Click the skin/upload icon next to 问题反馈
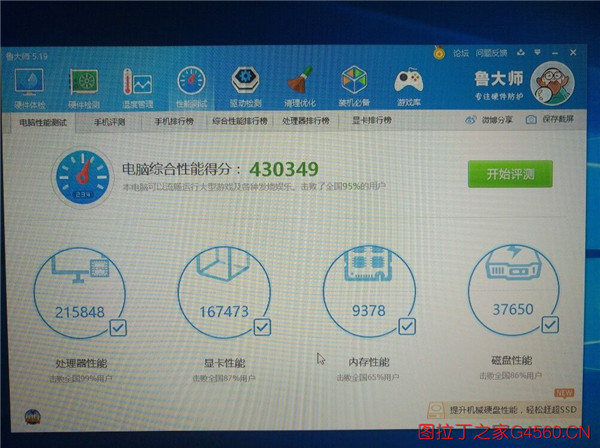Screen dimensions: 600x448 pyautogui.click(x=520, y=52)
